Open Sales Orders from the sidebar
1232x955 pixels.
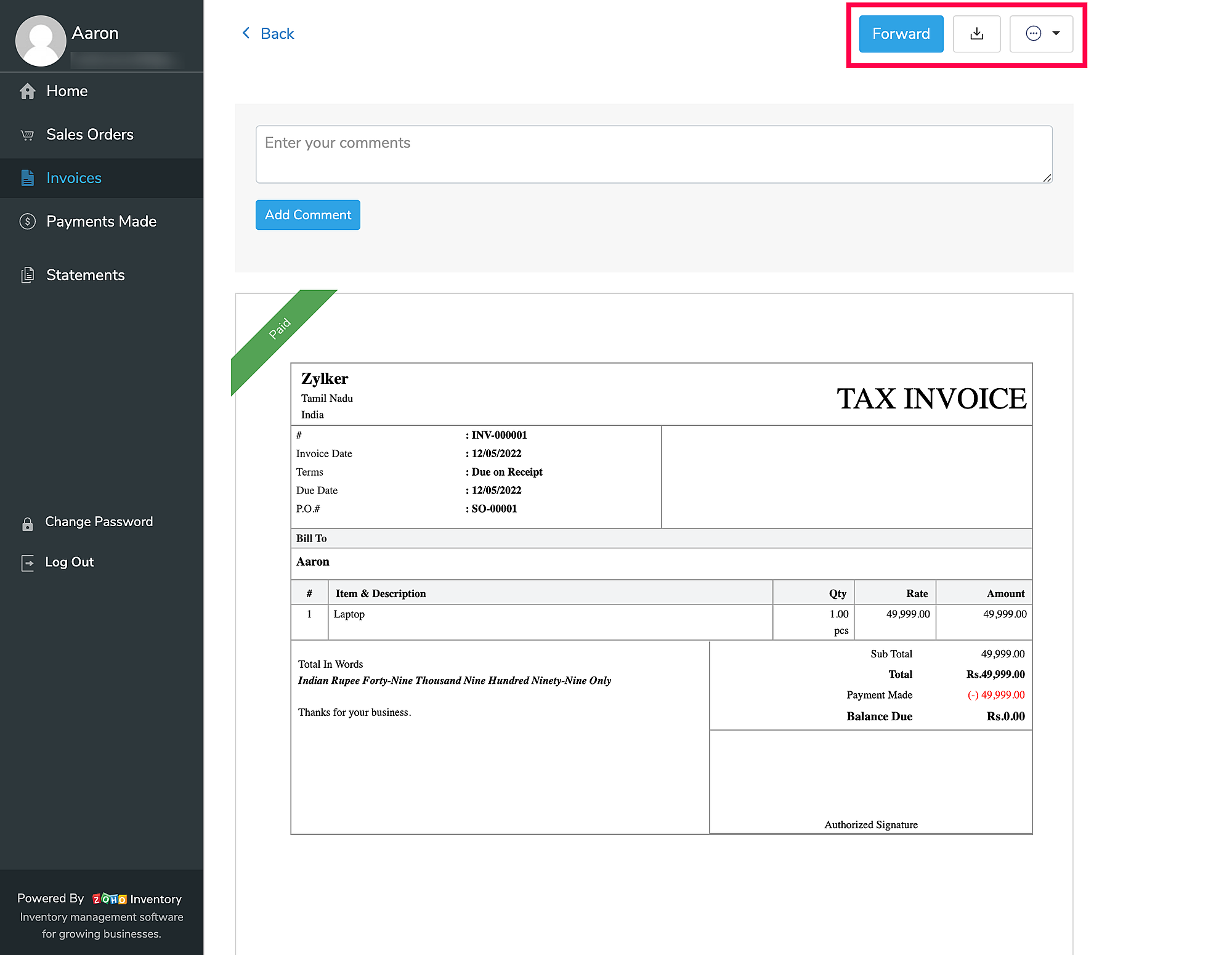coord(90,135)
